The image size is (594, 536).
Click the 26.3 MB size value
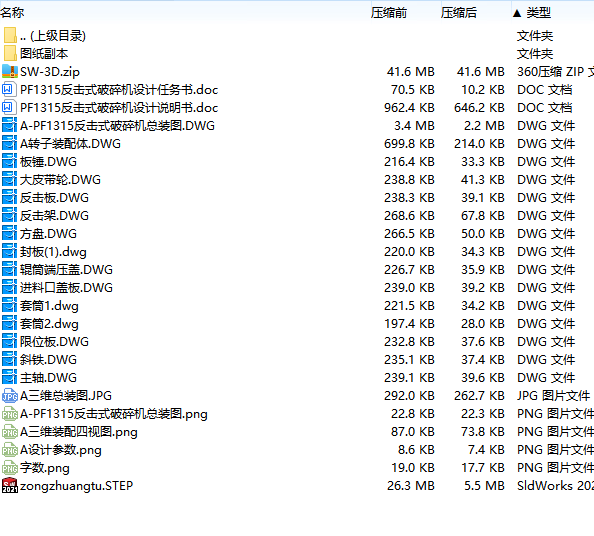pos(411,486)
